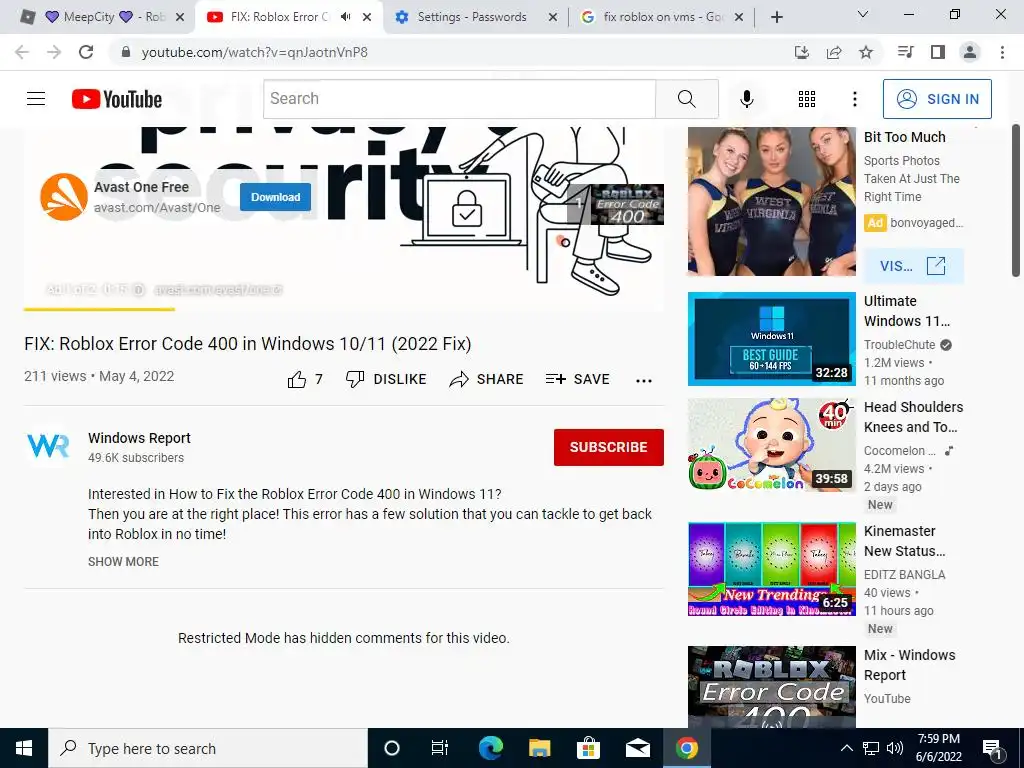Click the Windows taskbar search box
Screen dimensions: 1024x768
[208, 748]
